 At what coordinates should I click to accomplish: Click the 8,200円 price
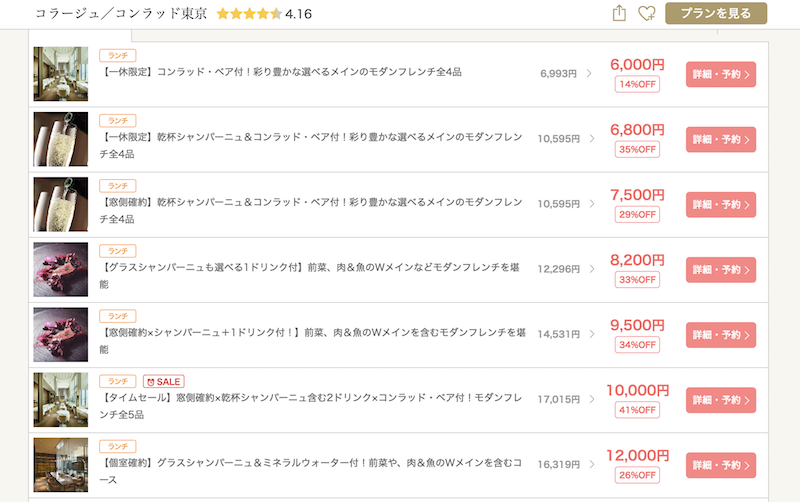[x=637, y=260]
